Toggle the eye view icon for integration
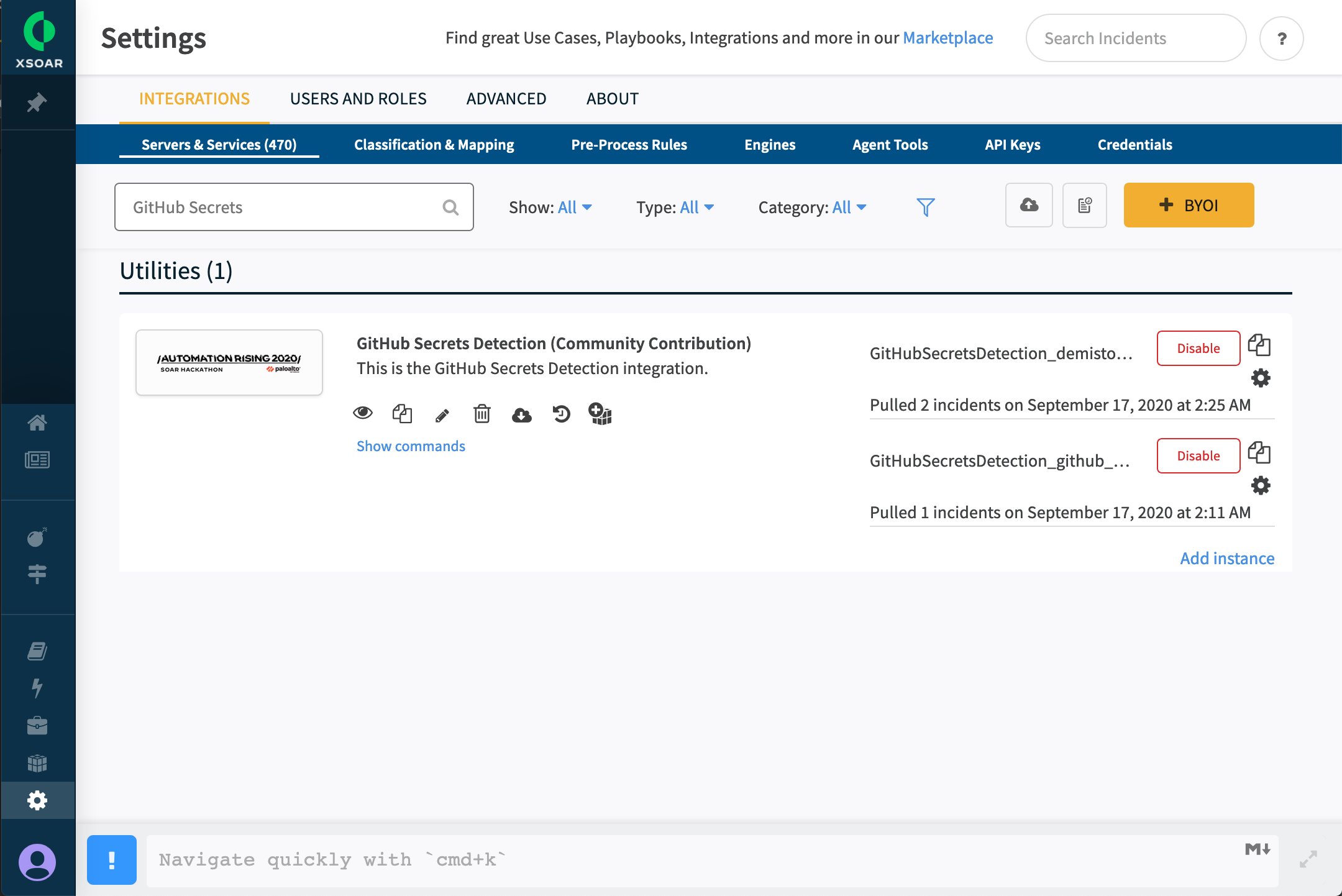The height and width of the screenshot is (896, 1342). 363,413
